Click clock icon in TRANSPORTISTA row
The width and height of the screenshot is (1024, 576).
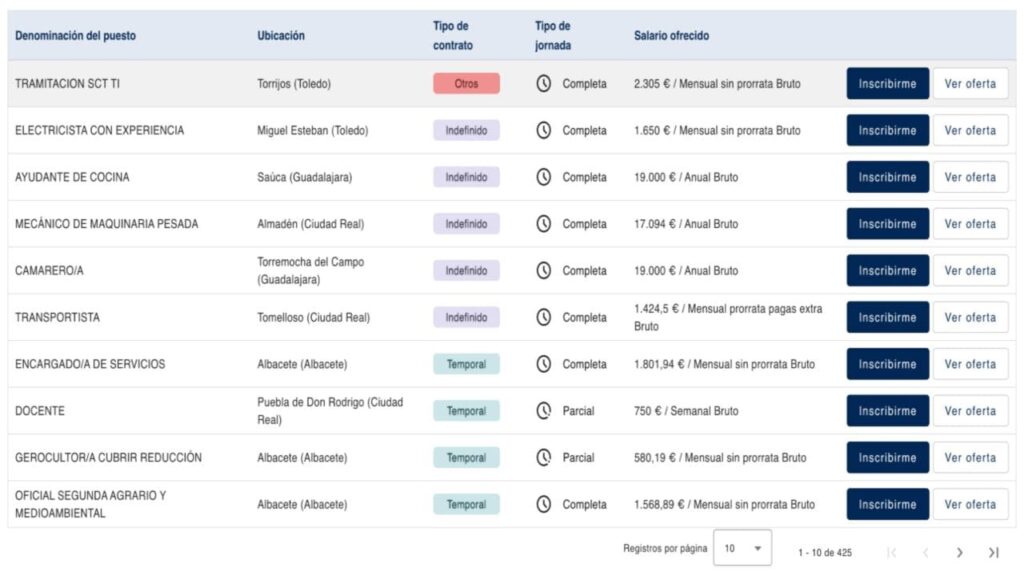point(543,317)
